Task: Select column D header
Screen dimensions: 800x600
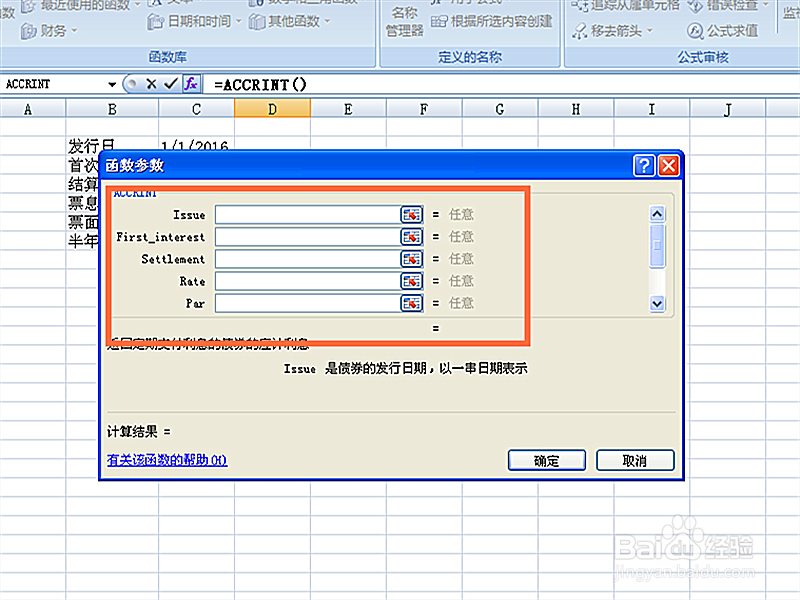Action: coord(272,109)
